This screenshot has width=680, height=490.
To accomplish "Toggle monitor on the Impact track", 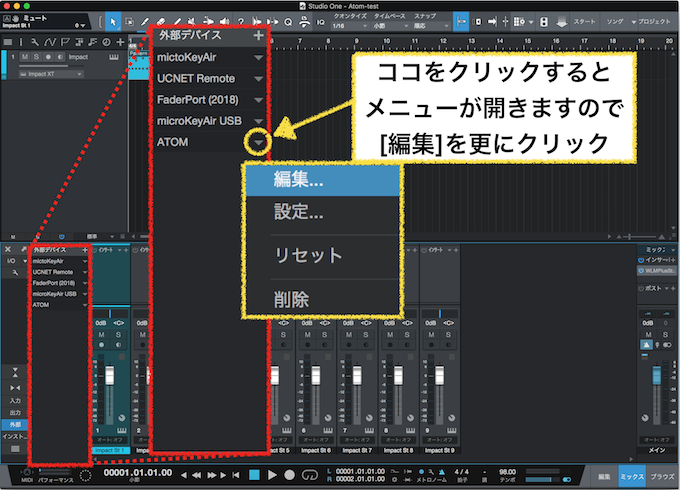I will pyautogui.click(x=60, y=57).
